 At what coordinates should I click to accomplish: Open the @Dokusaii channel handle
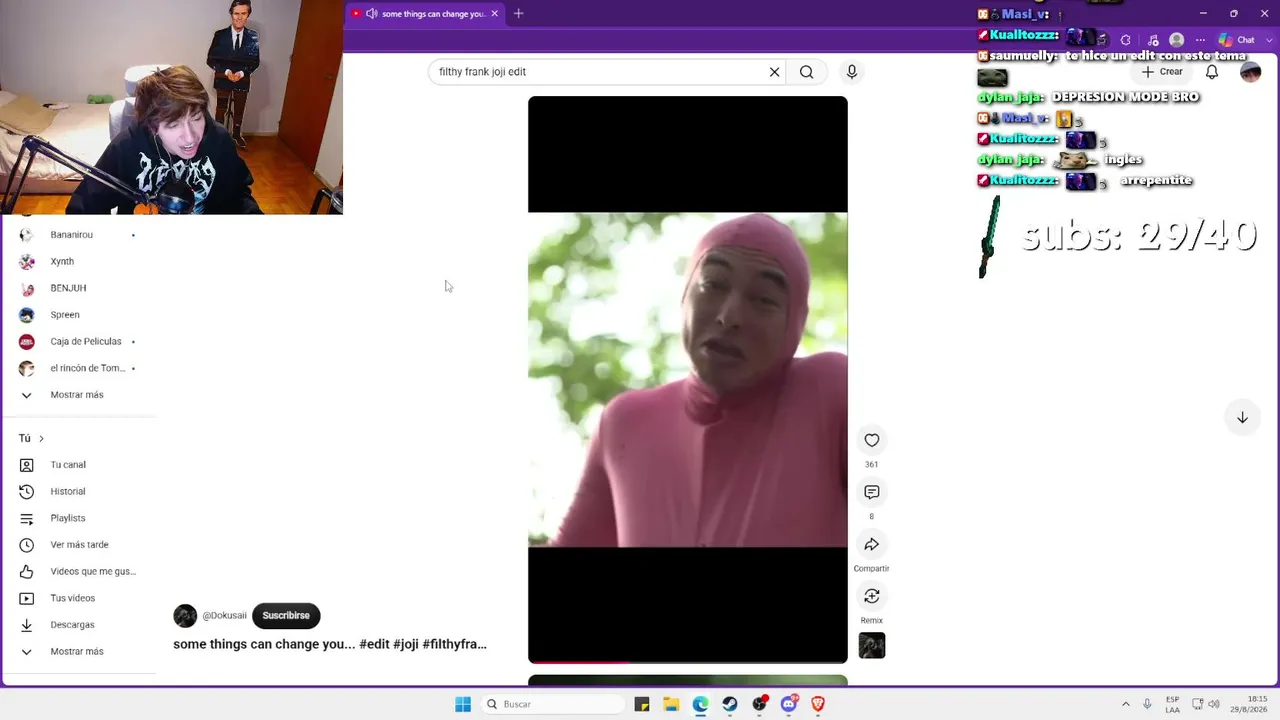pyautogui.click(x=224, y=616)
